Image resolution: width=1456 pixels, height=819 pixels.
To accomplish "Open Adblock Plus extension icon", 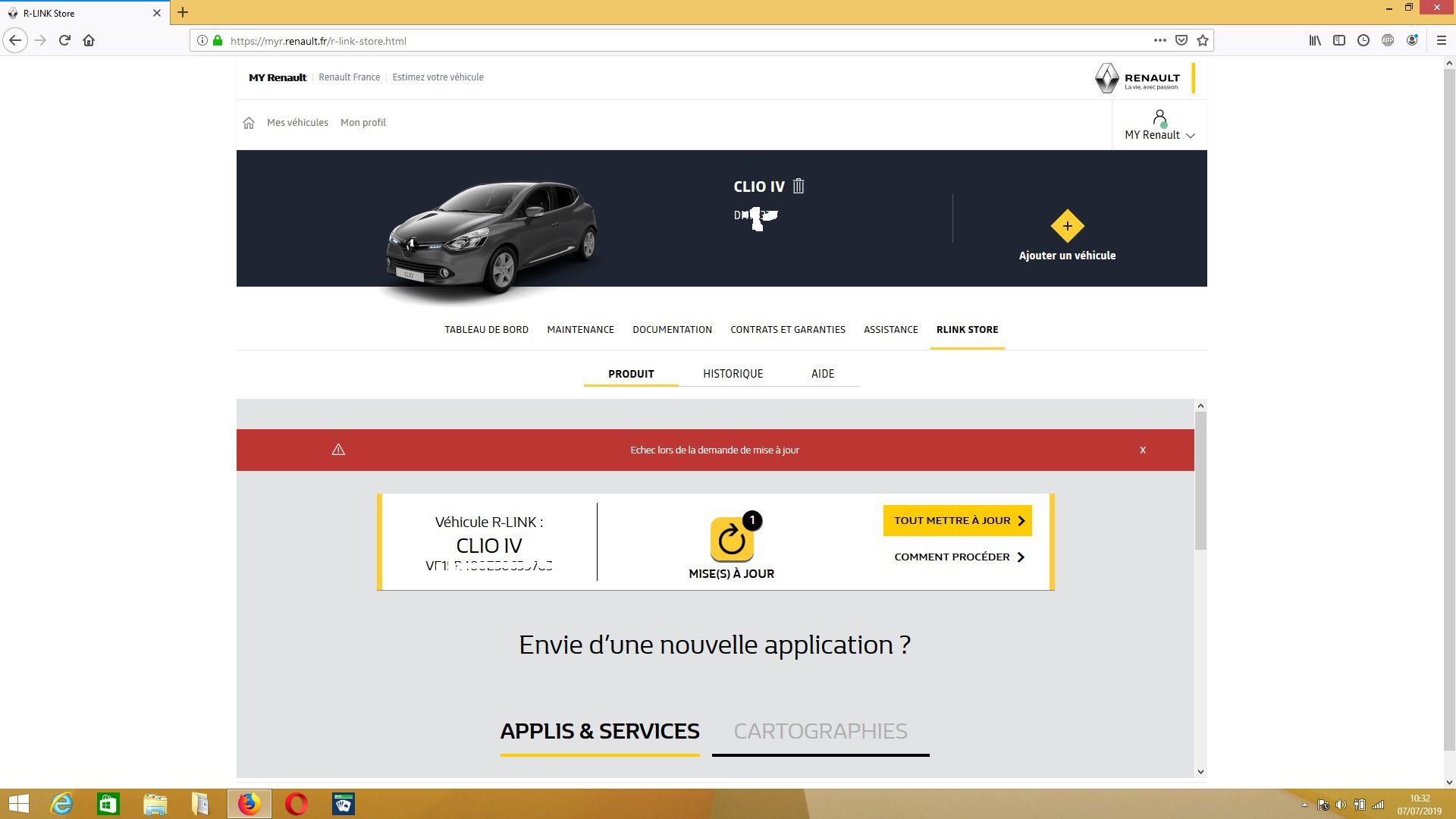I will click(x=1388, y=40).
